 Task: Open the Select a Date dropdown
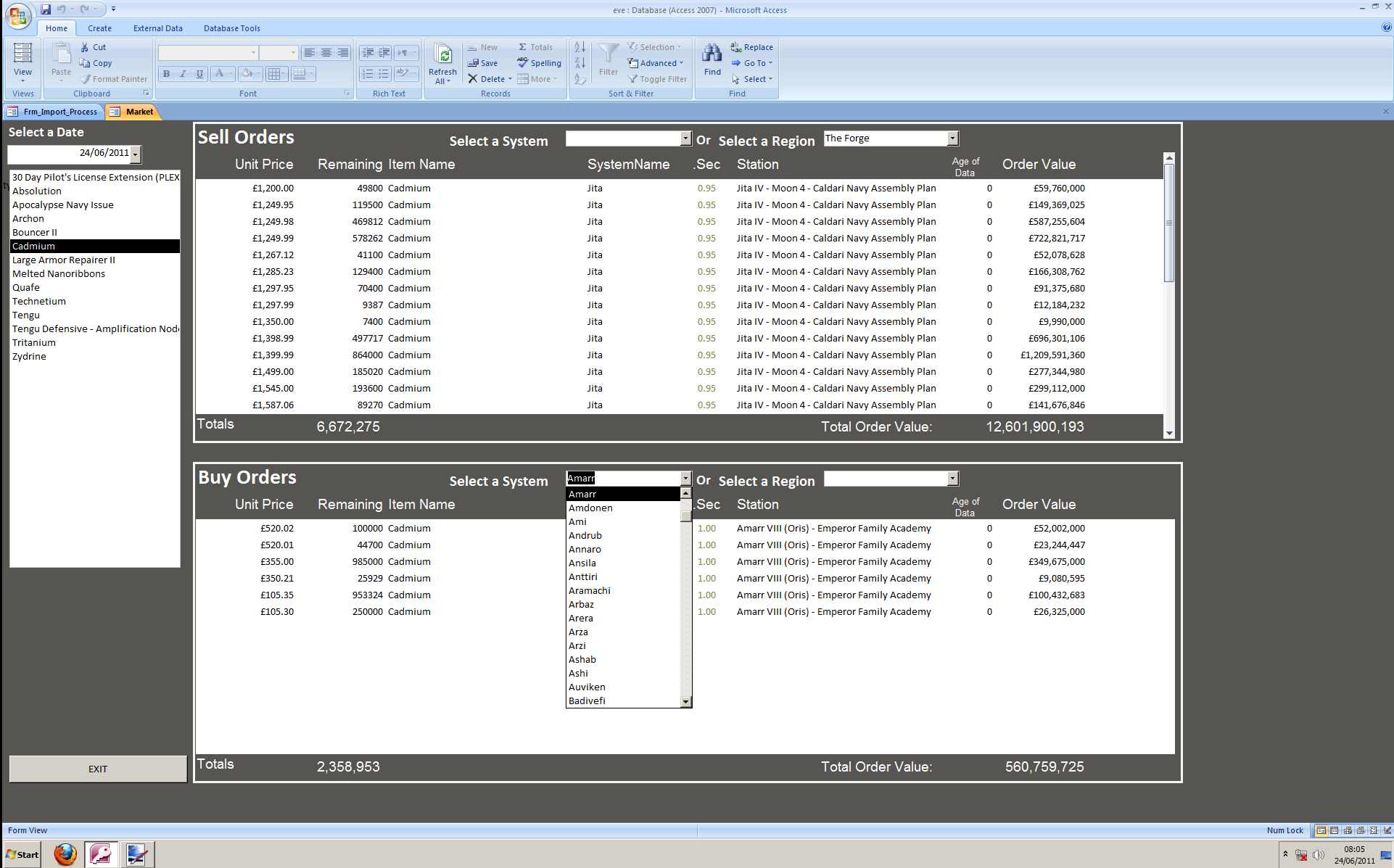pos(136,154)
